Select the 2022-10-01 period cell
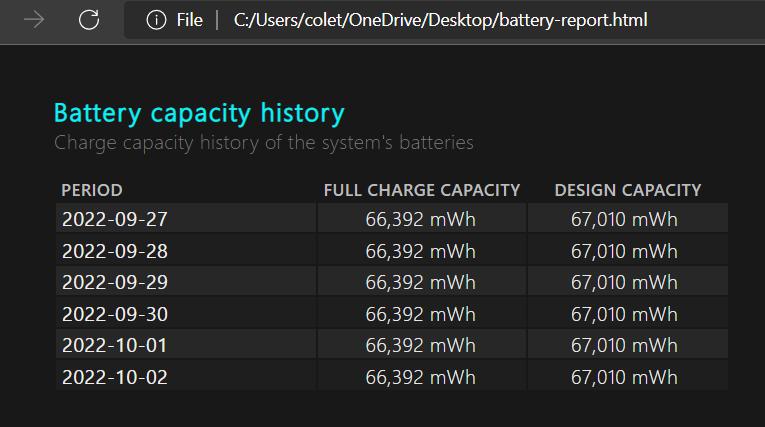The width and height of the screenshot is (765, 427). (115, 346)
